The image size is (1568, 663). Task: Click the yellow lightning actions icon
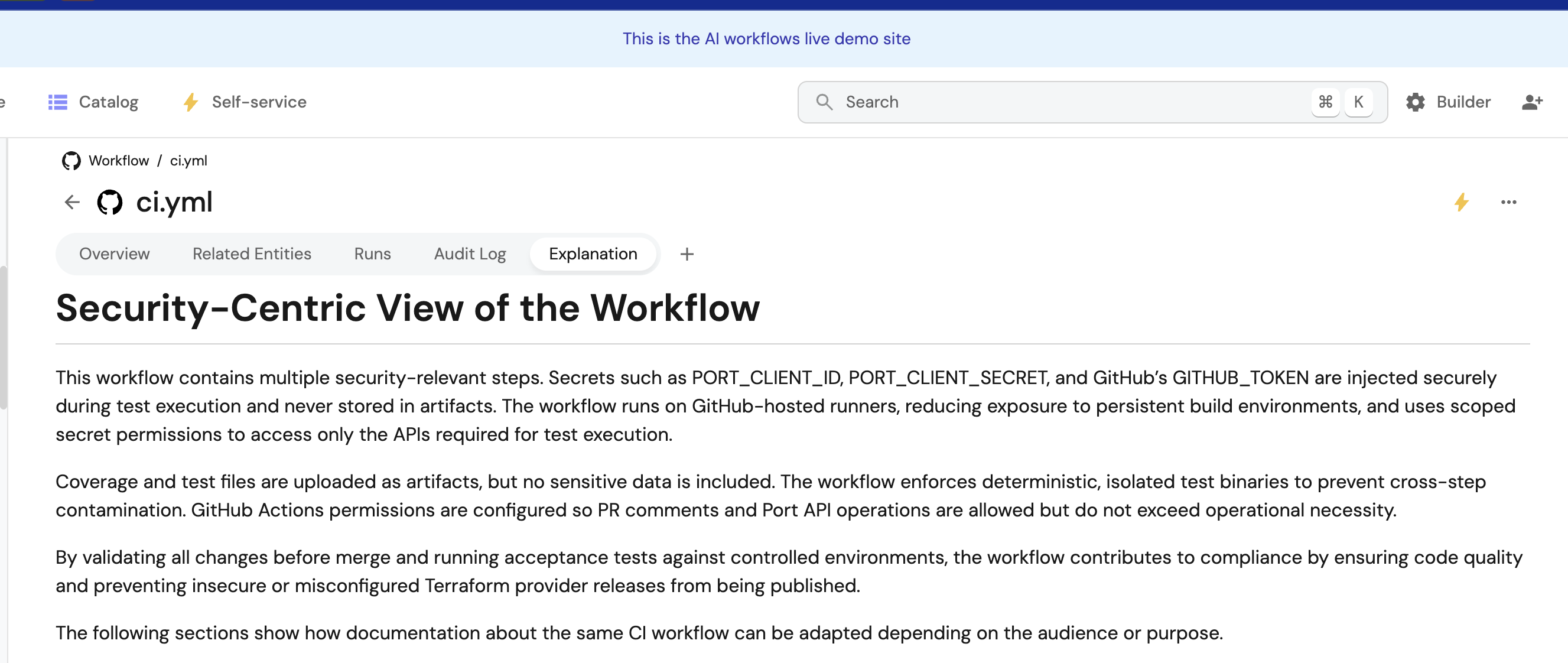[x=1462, y=202]
